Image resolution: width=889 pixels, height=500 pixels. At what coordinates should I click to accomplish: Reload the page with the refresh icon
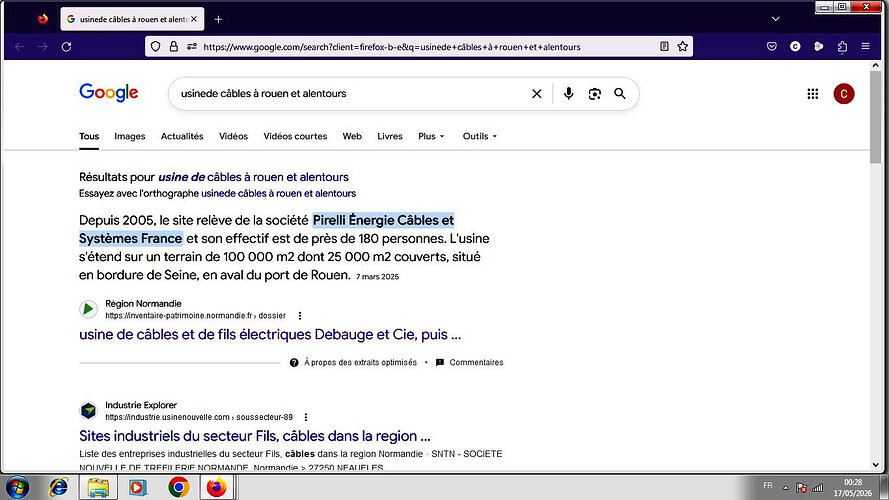pyautogui.click(x=66, y=46)
